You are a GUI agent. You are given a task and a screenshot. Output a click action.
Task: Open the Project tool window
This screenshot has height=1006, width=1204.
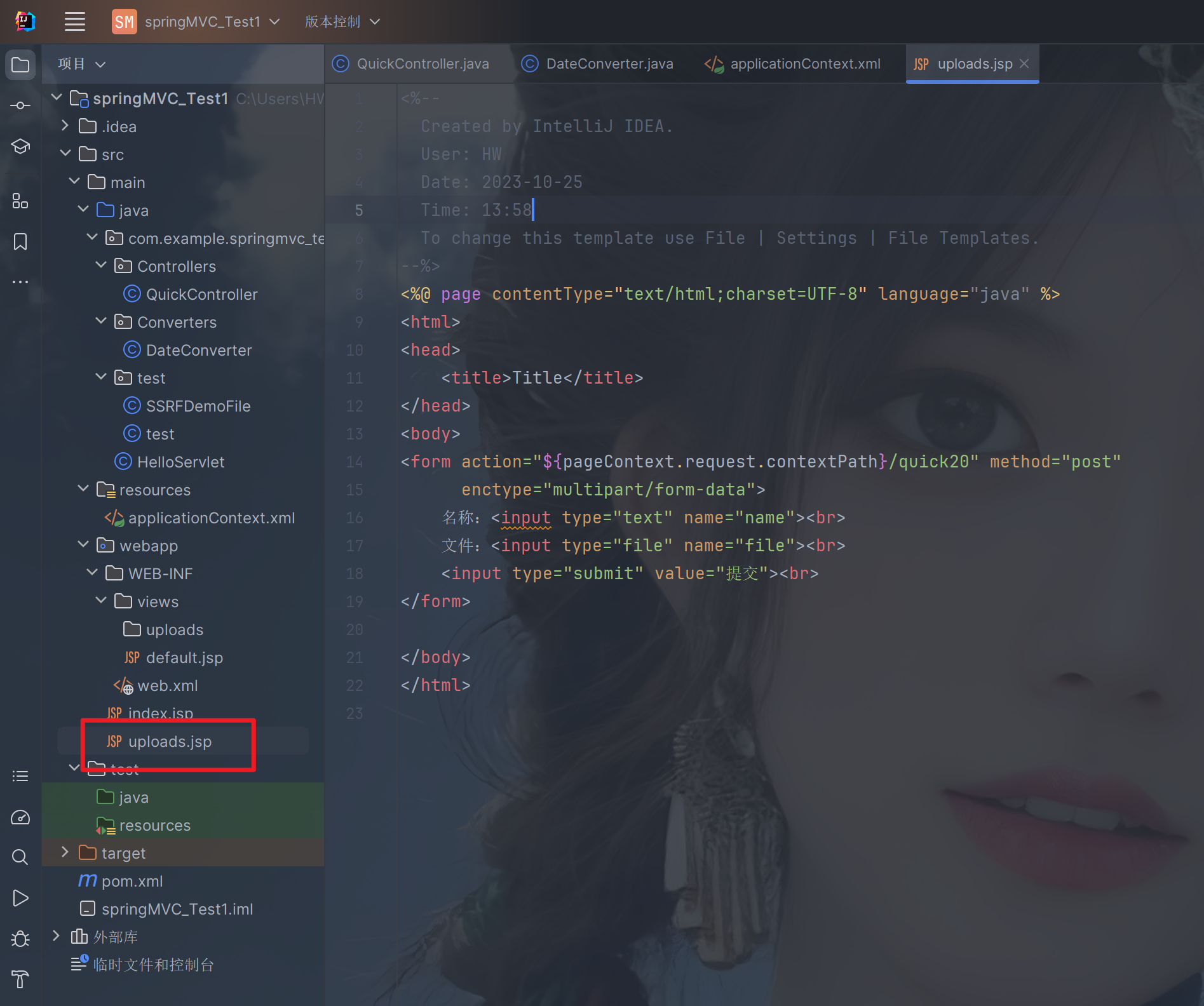20,65
